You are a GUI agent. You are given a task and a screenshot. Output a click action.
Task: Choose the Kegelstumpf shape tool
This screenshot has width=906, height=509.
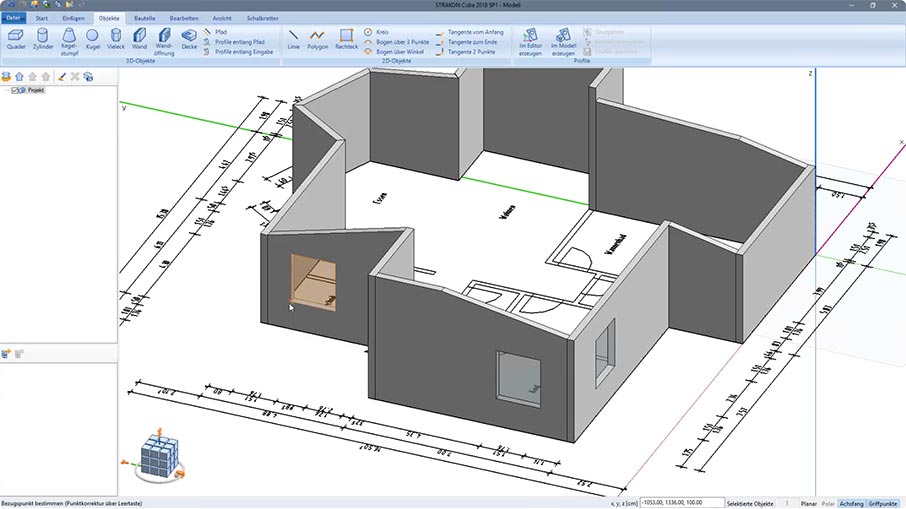point(68,39)
